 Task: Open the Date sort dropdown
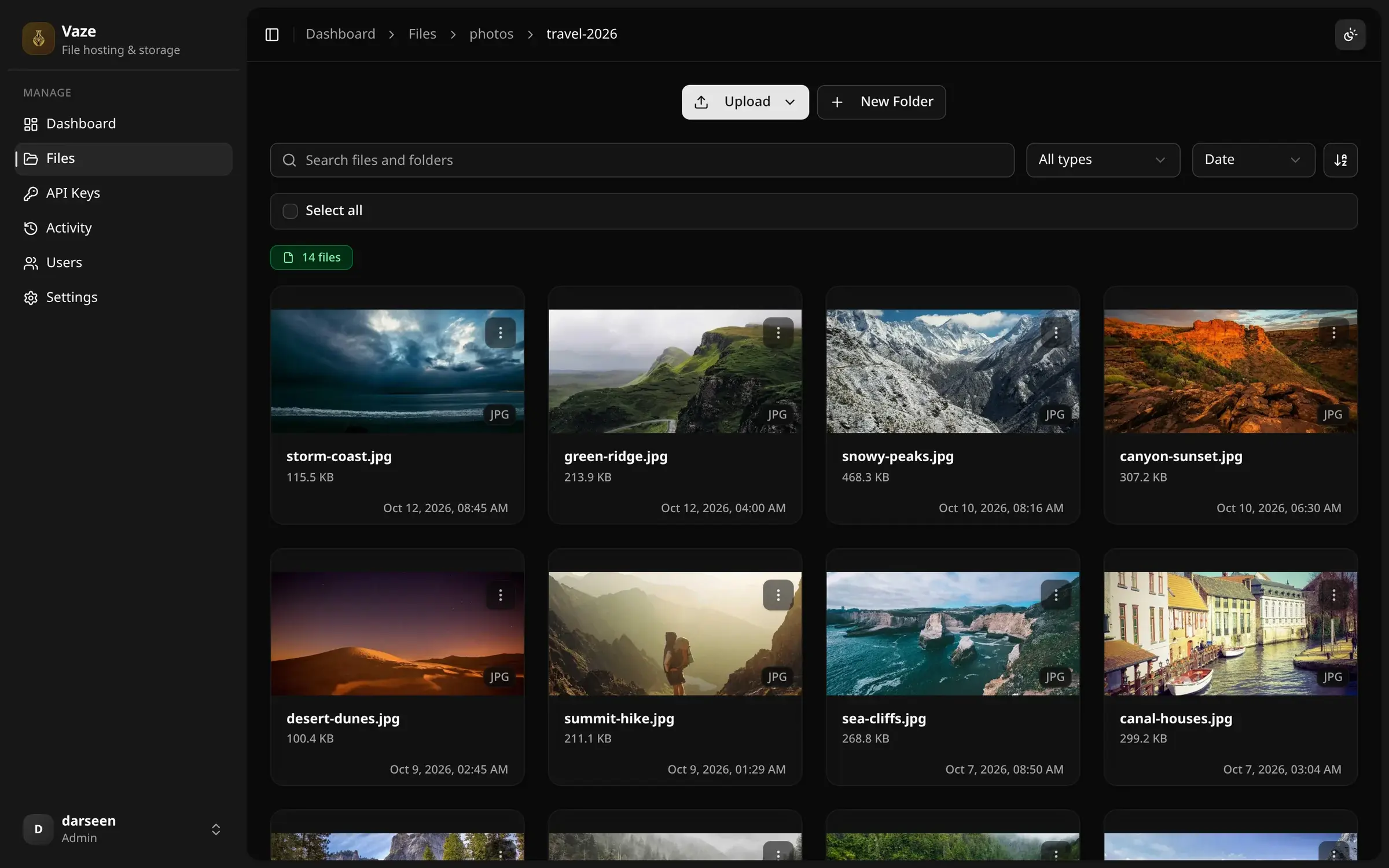(x=1253, y=160)
